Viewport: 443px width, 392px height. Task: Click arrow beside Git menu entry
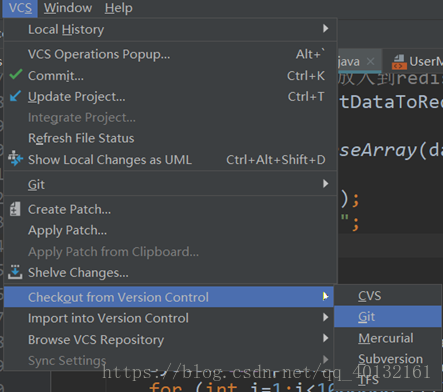(326, 184)
